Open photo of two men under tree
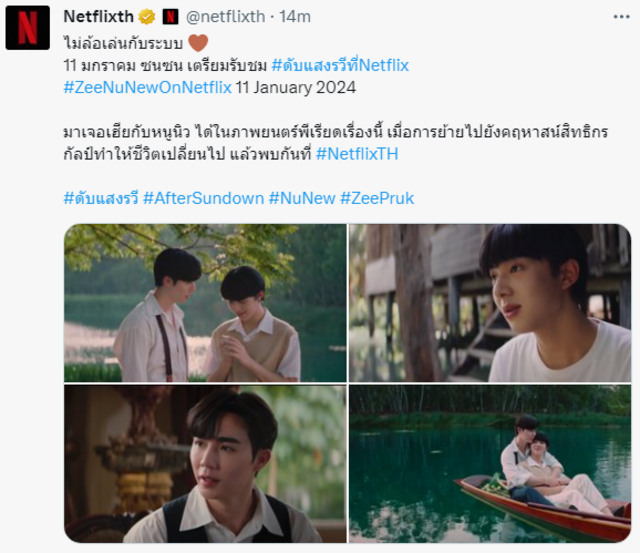The width and height of the screenshot is (640, 553). [x=205, y=303]
